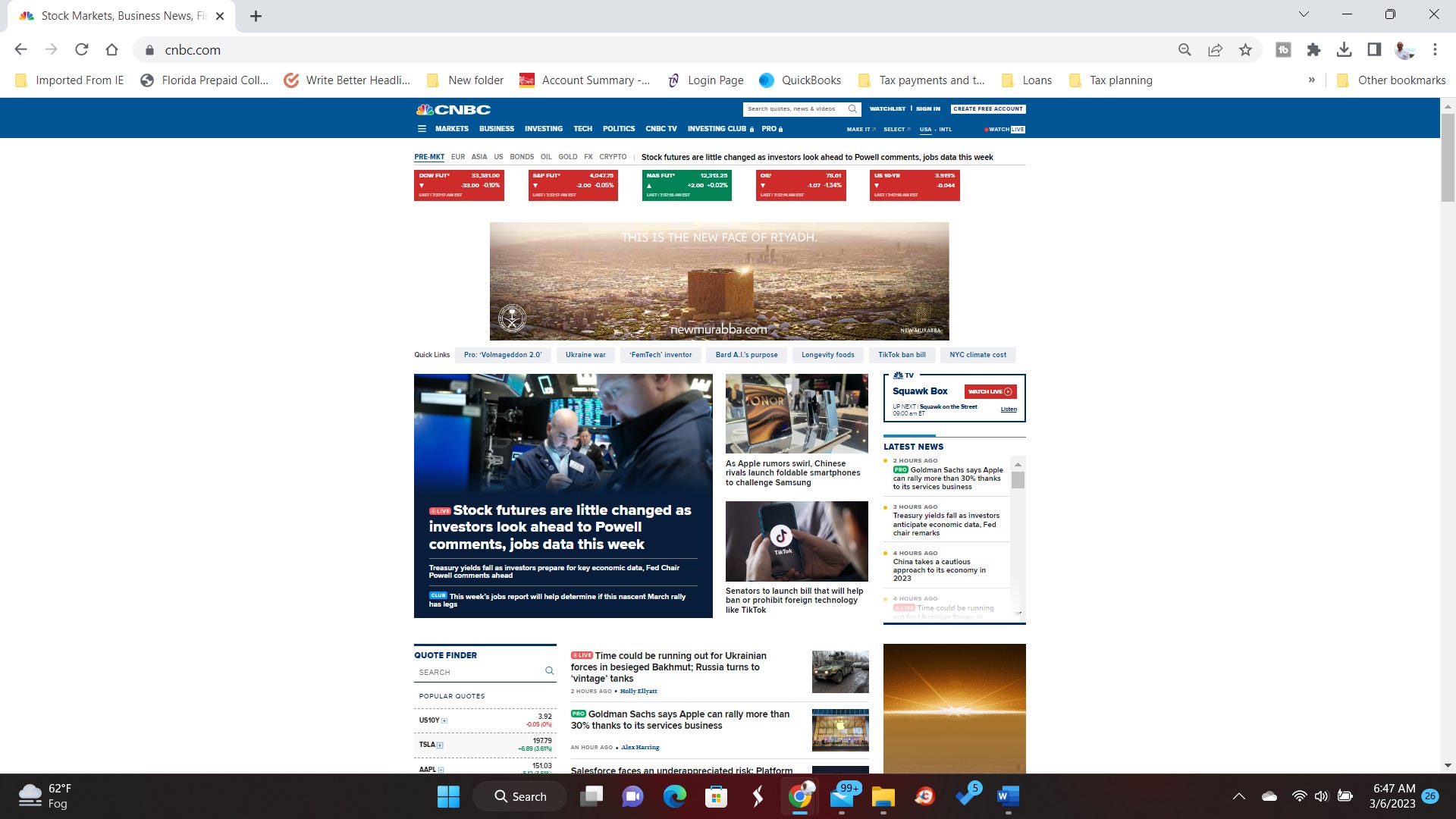
Task: Open the MARKETS menu in the CNBC navigation
Action: point(452,129)
